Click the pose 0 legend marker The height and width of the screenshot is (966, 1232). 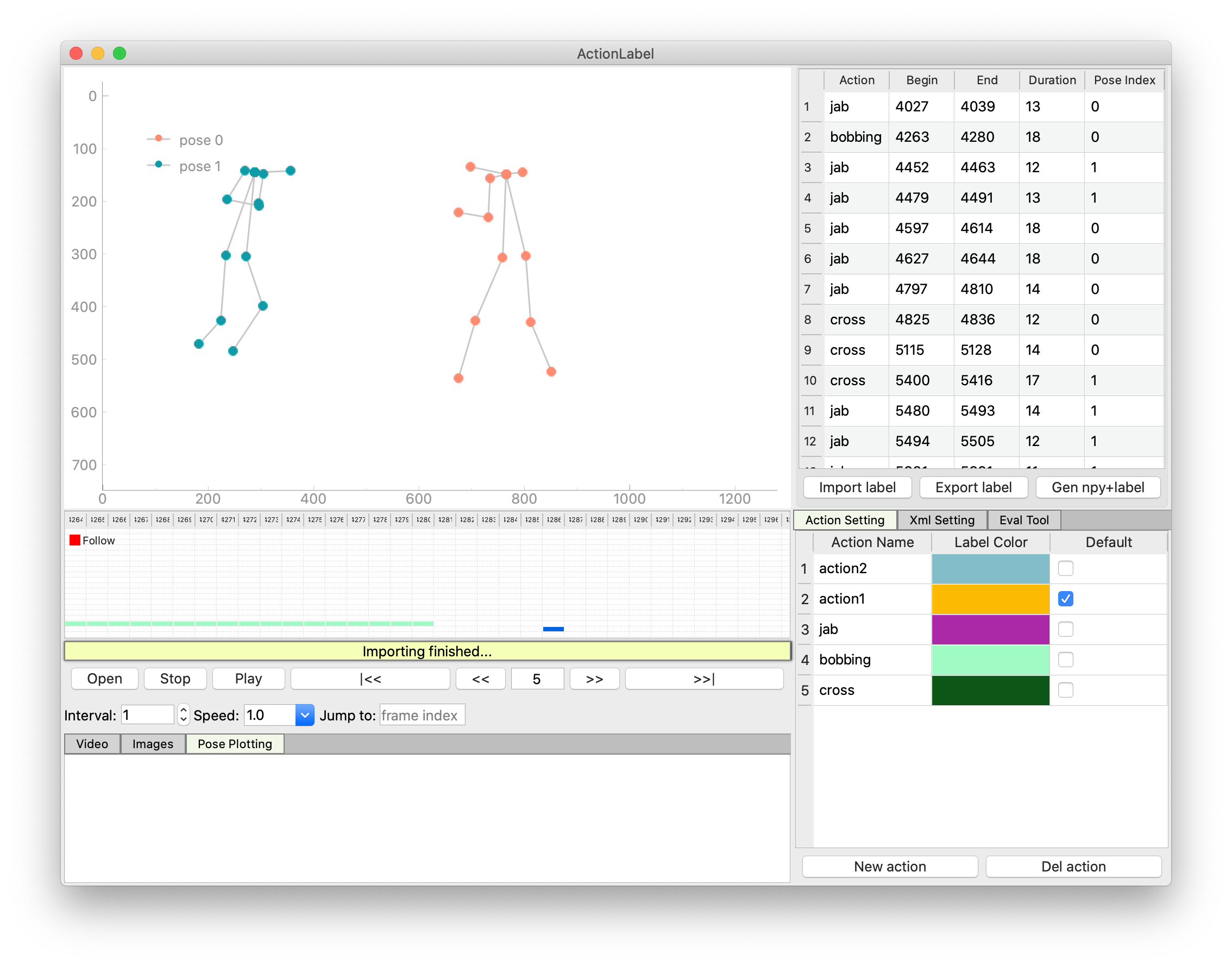(x=159, y=139)
